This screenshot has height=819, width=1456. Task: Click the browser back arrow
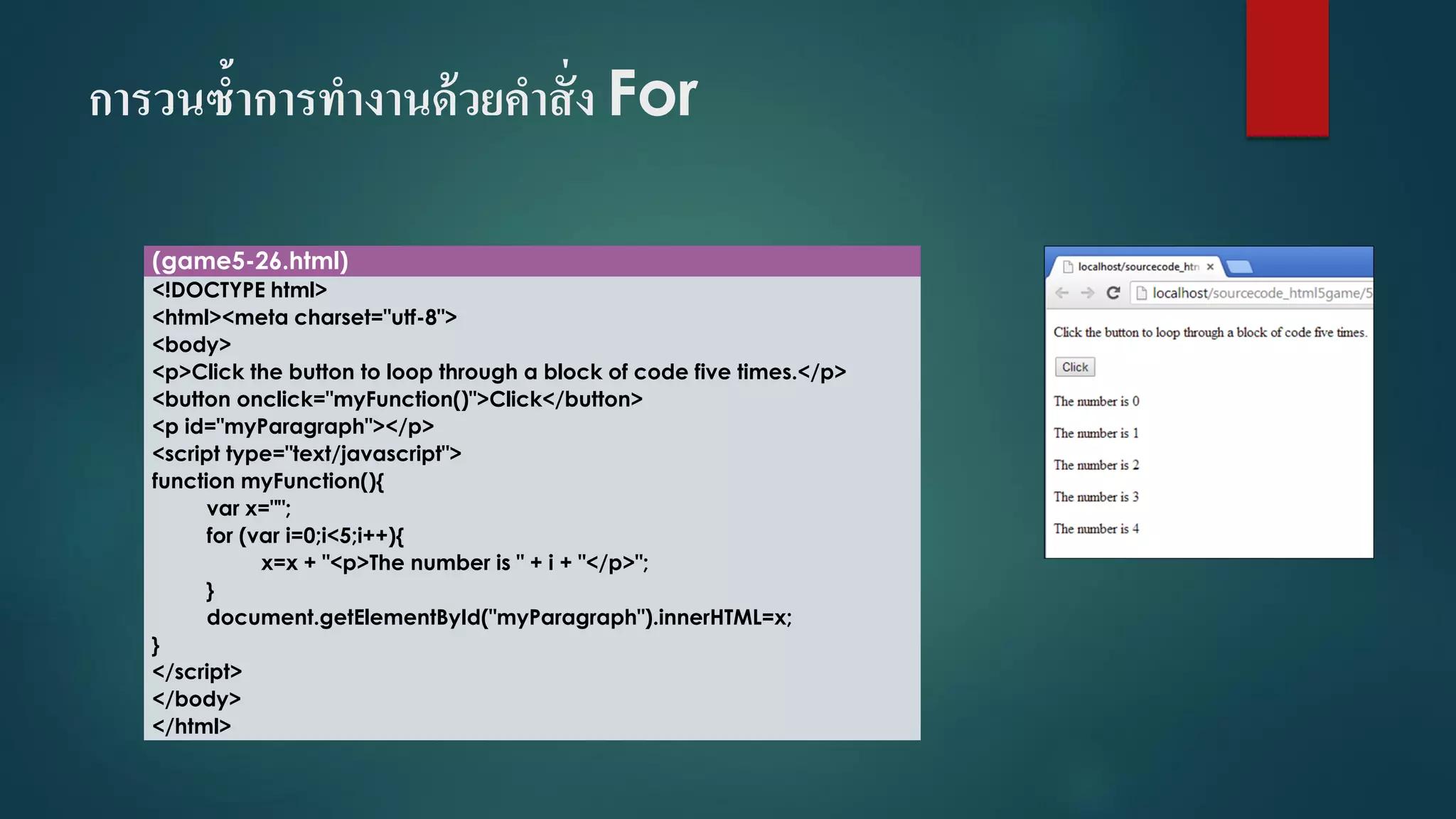(x=1062, y=293)
